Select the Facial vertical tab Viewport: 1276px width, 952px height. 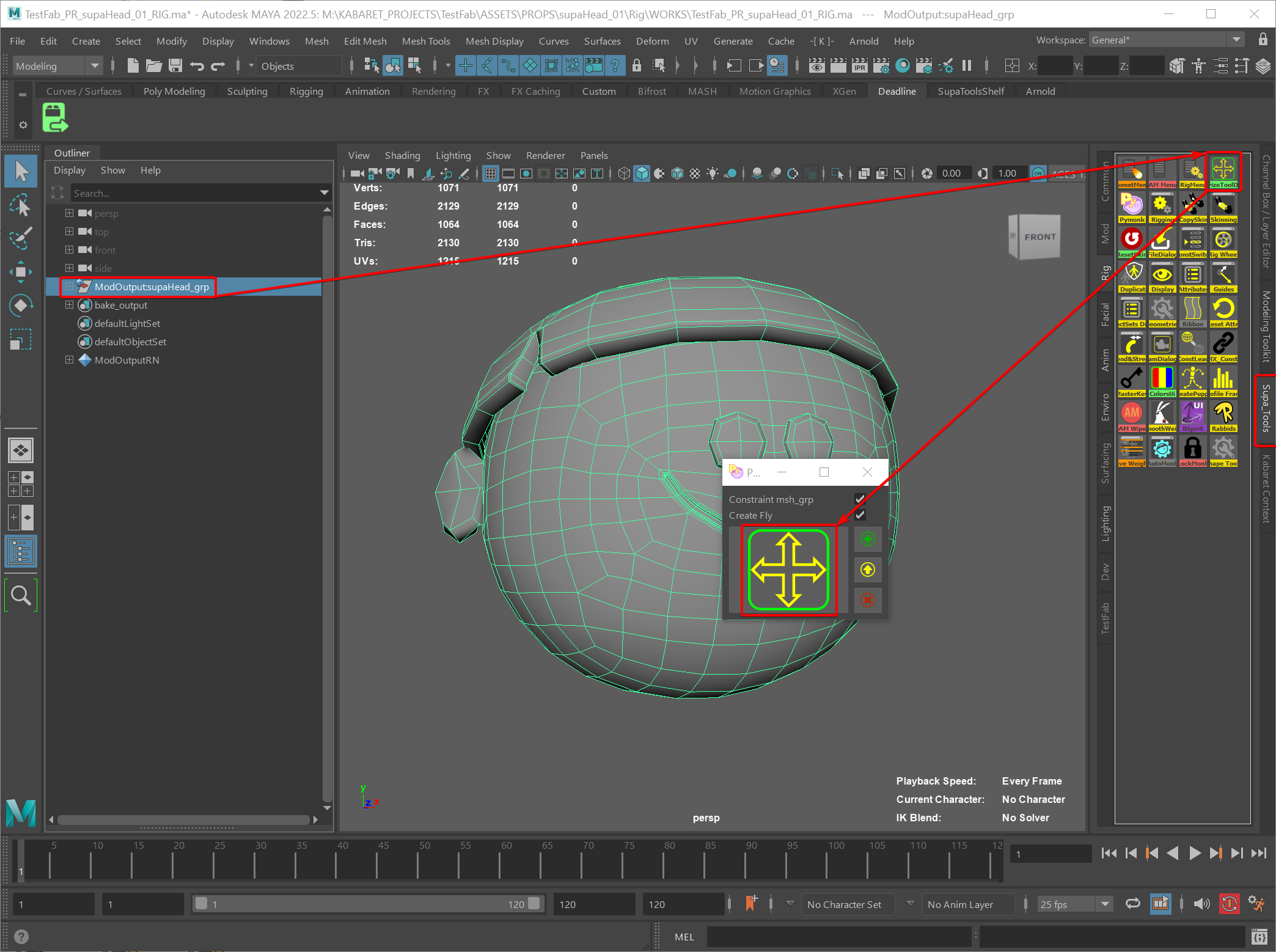pyautogui.click(x=1105, y=314)
